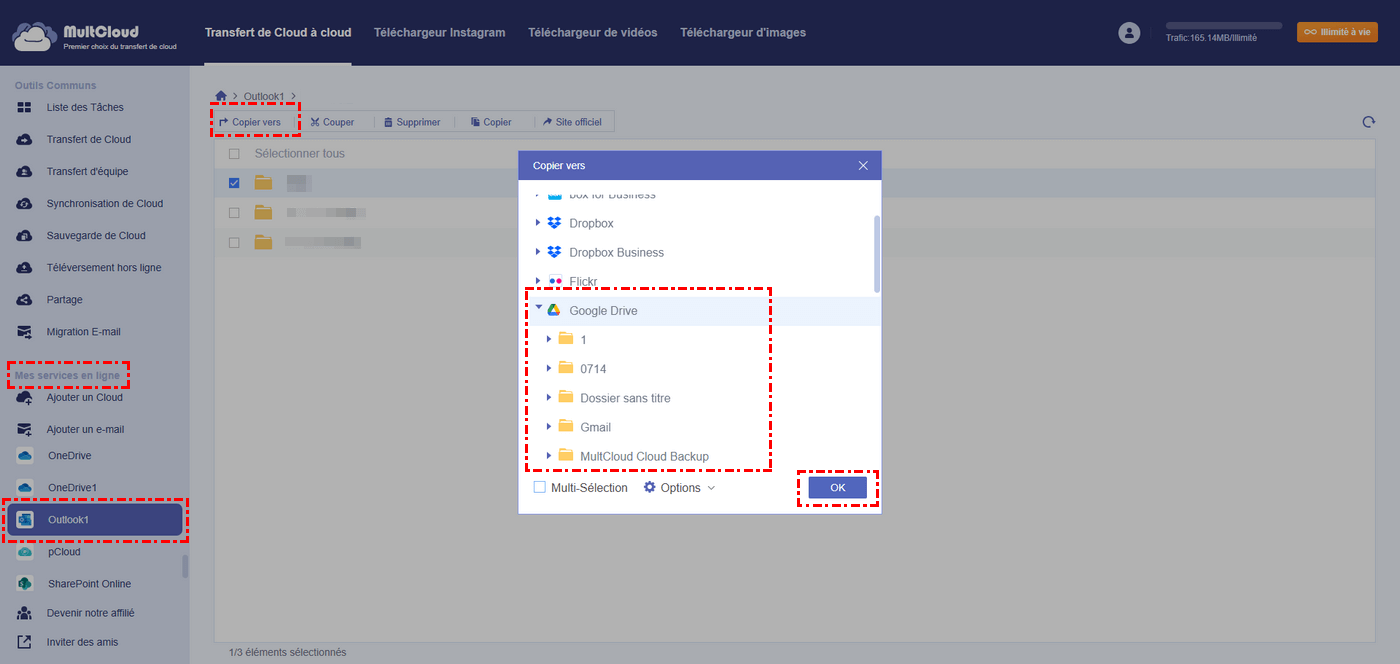The height and width of the screenshot is (664, 1400).
Task: Expand the Gmail folder node
Action: coord(549,426)
